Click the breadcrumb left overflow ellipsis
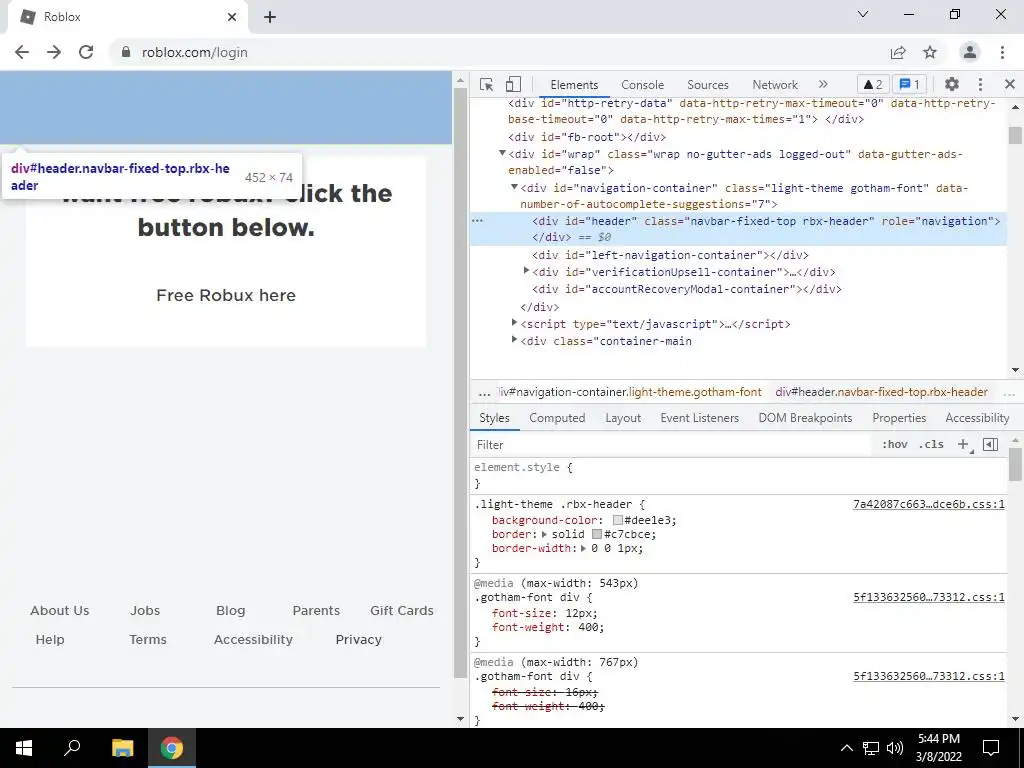1024x768 pixels. [x=484, y=392]
